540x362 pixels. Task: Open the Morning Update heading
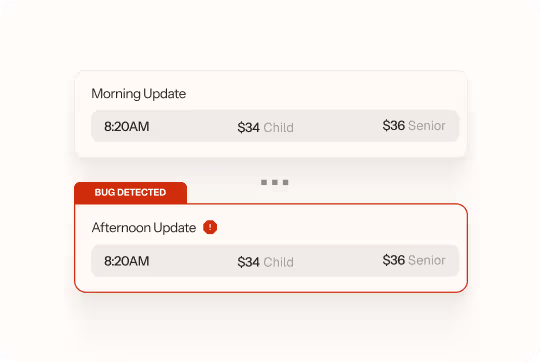coord(138,94)
